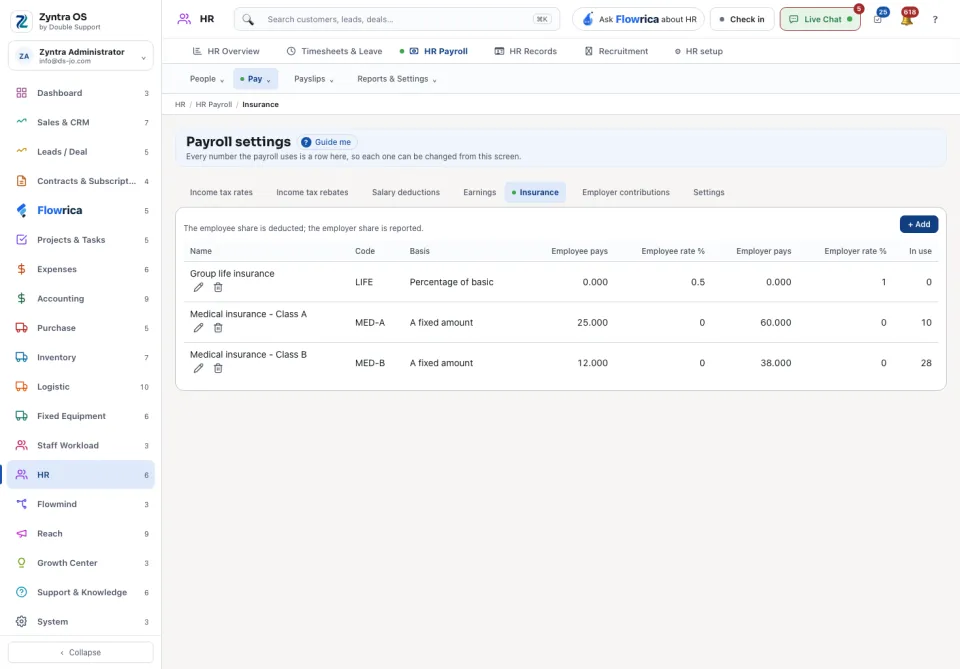Open Income tax rebates tab
Image resolution: width=960 pixels, height=669 pixels.
coord(312,192)
